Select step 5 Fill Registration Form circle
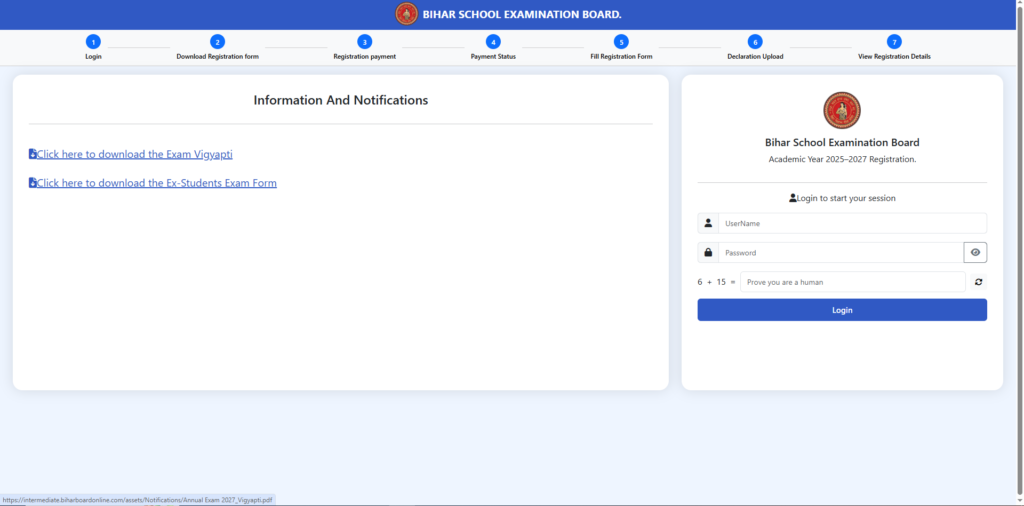The image size is (1024, 506). (x=621, y=42)
